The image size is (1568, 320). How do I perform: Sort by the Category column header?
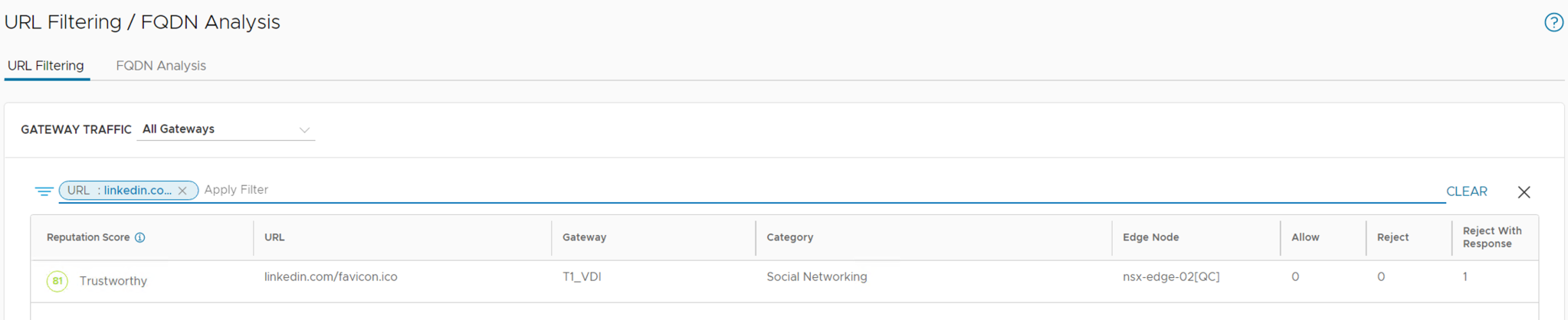tap(789, 237)
